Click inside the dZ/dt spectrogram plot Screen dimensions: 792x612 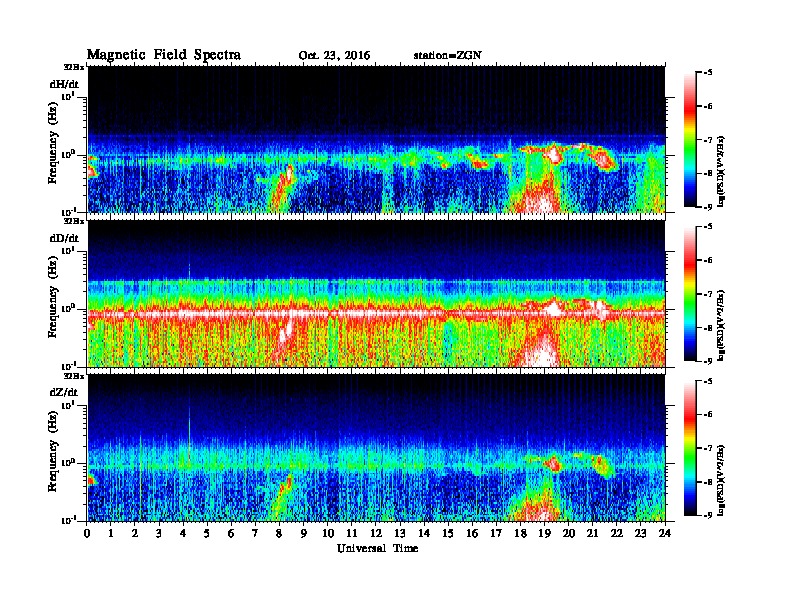[x=376, y=448]
